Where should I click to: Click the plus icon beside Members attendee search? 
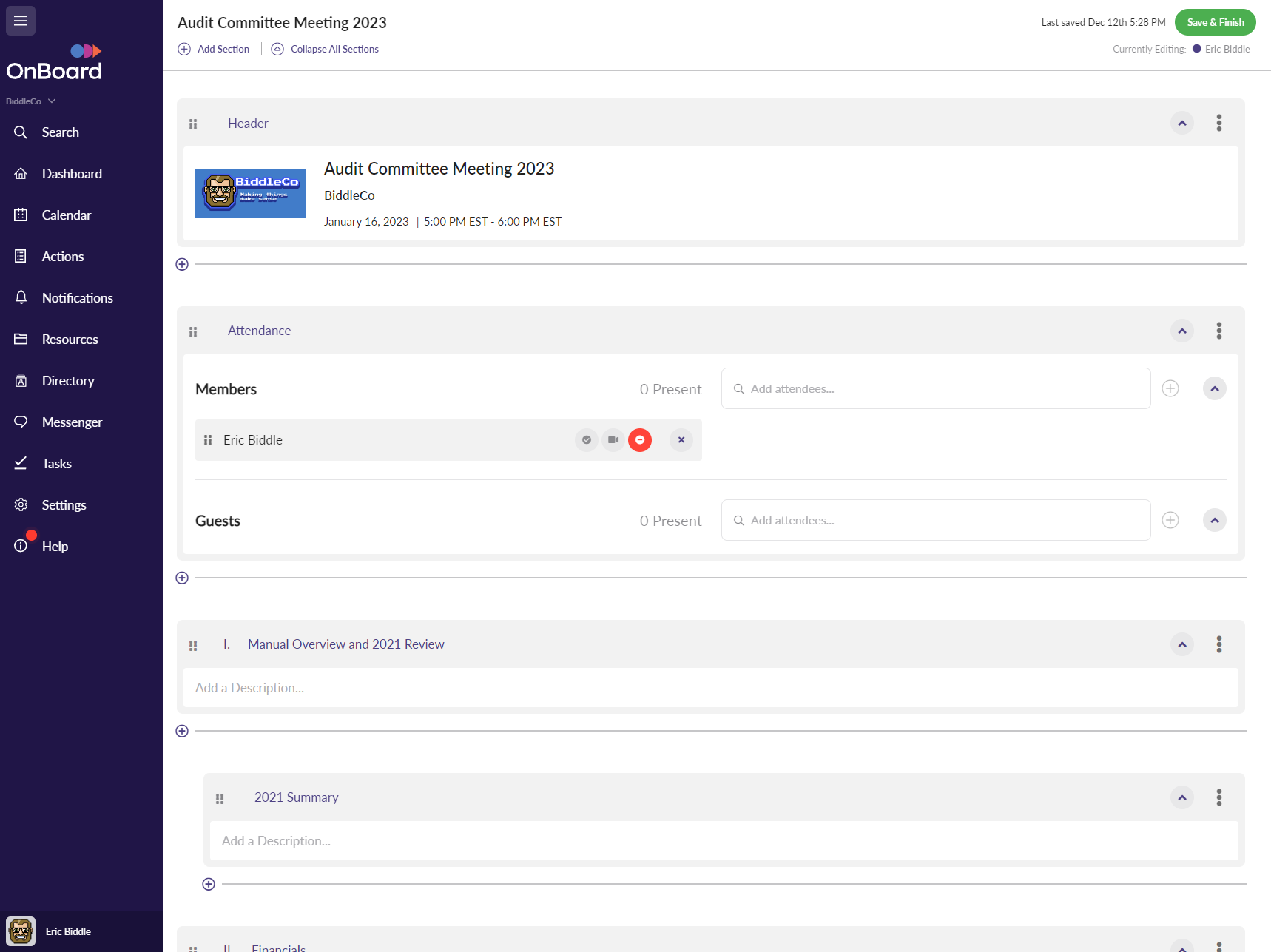point(1170,388)
